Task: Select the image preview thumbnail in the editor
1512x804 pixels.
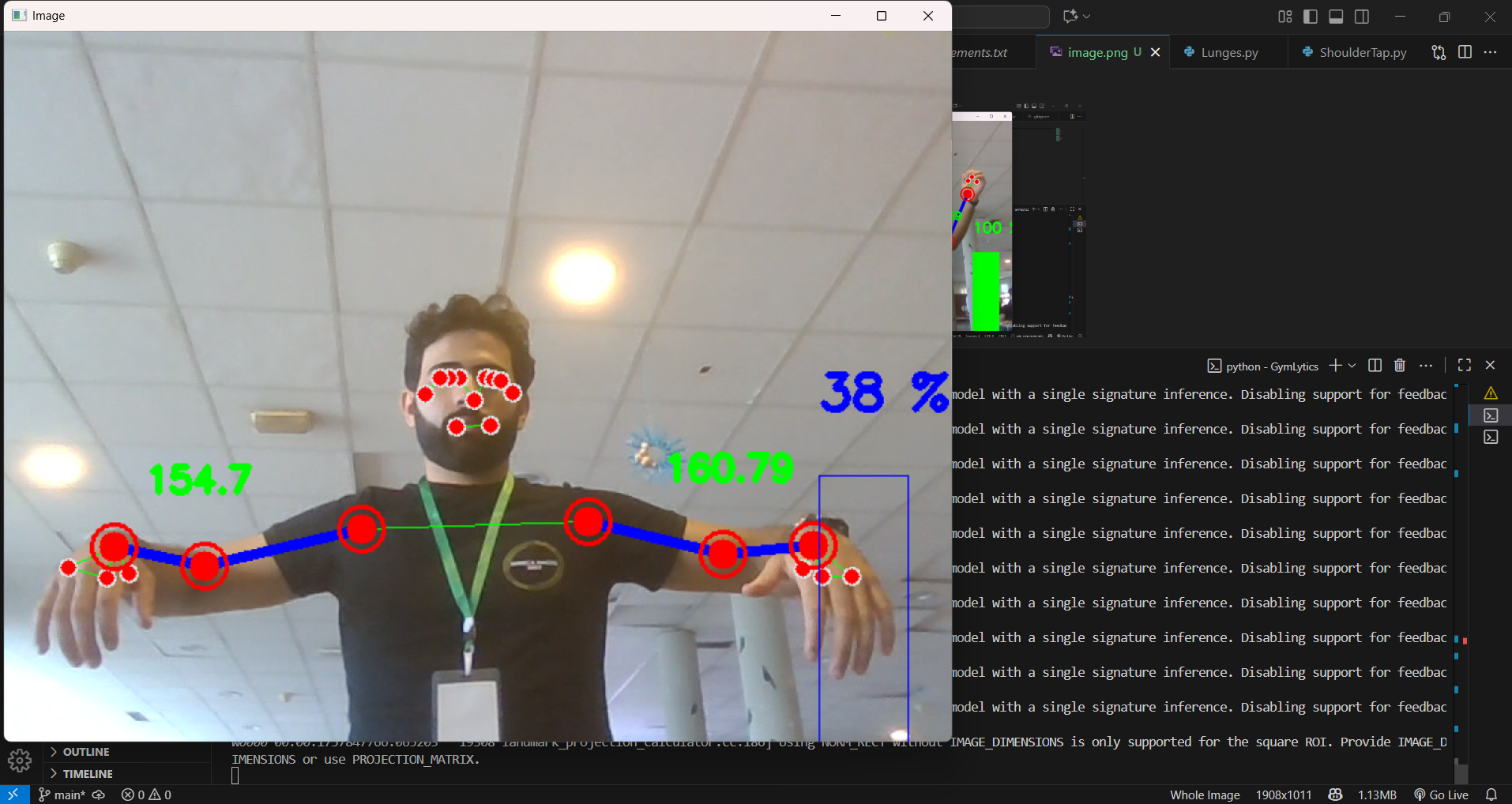Action: [x=1018, y=220]
